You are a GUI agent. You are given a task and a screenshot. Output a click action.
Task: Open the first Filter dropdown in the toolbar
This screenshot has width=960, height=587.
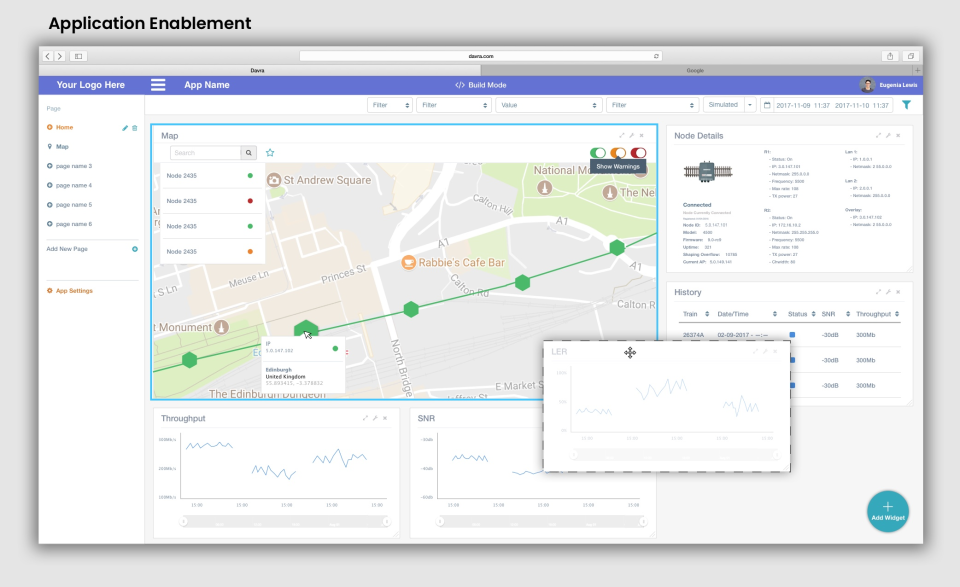point(390,104)
